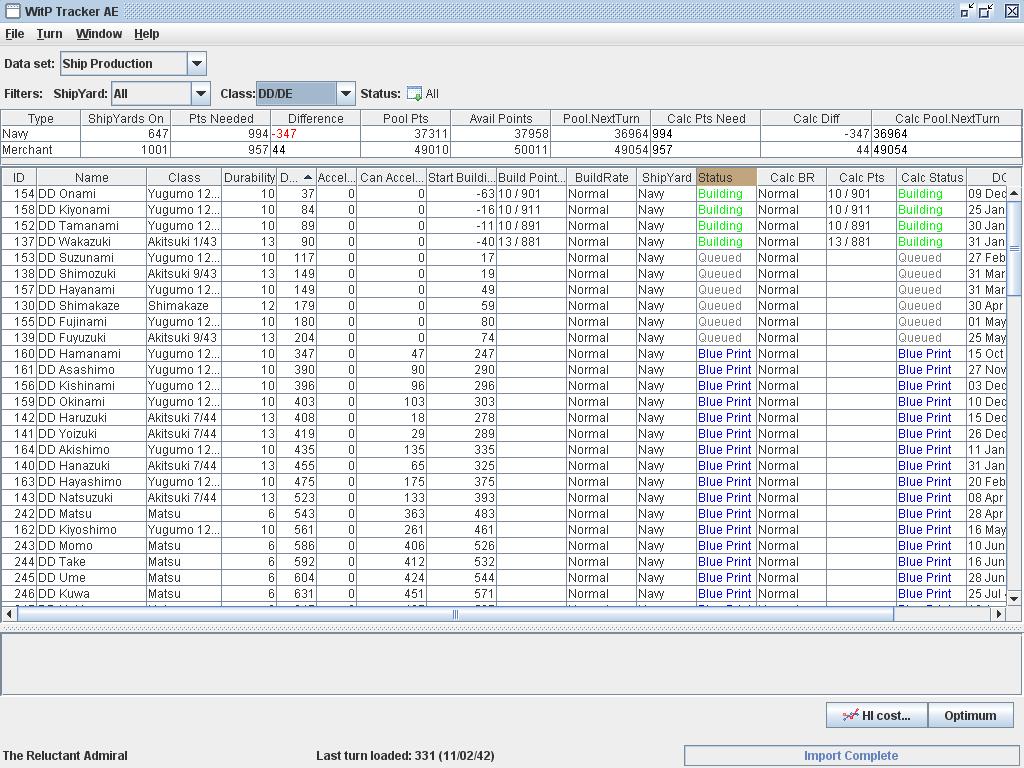This screenshot has height=768, width=1024.
Task: Open the Class filter combo box arrow
Action: (345, 94)
